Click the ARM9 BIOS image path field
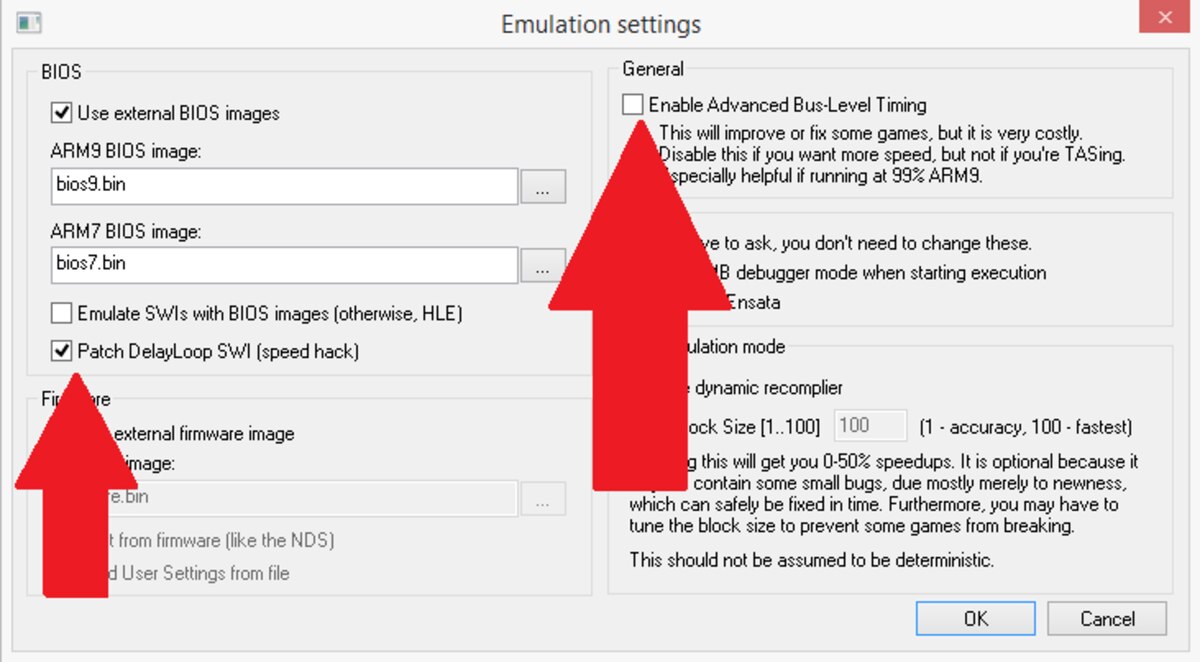The height and width of the screenshot is (662, 1200). point(284,187)
